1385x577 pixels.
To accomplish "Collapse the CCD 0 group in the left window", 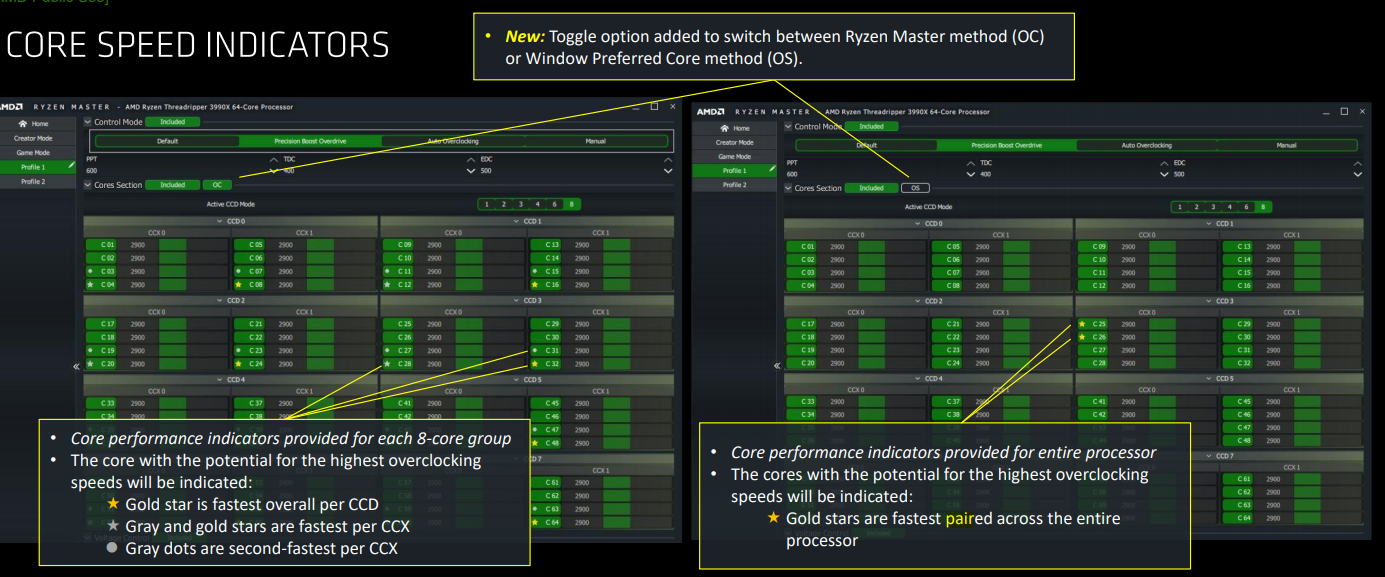I will click(x=218, y=221).
